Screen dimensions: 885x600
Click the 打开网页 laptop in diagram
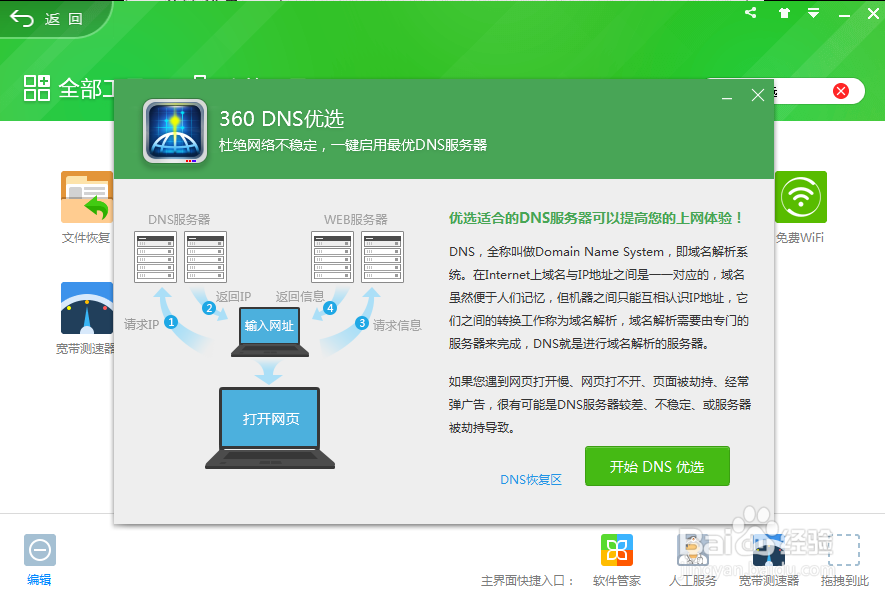click(x=270, y=427)
